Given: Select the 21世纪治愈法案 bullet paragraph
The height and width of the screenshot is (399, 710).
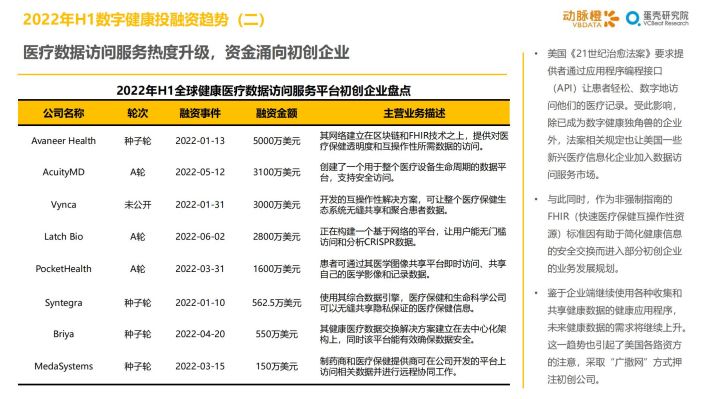Looking at the screenshot, I should [x=615, y=114].
